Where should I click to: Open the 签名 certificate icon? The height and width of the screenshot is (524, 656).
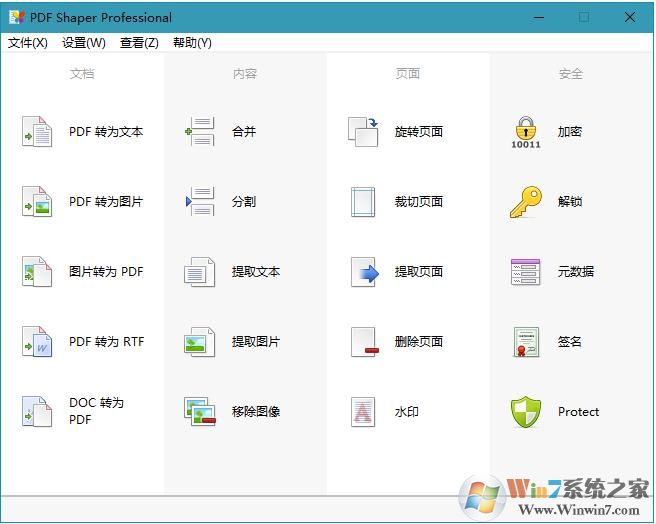click(x=526, y=342)
